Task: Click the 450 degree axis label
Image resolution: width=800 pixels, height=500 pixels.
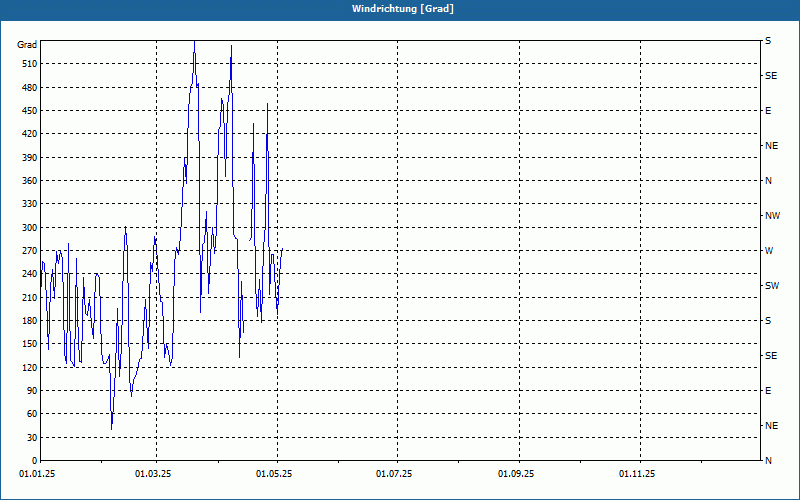Action: (x=30, y=111)
